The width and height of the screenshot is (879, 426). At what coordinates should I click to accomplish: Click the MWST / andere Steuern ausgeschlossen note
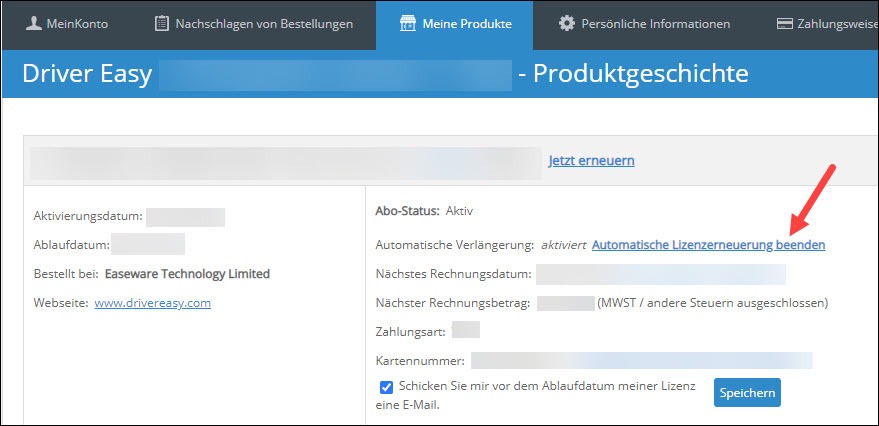click(712, 303)
